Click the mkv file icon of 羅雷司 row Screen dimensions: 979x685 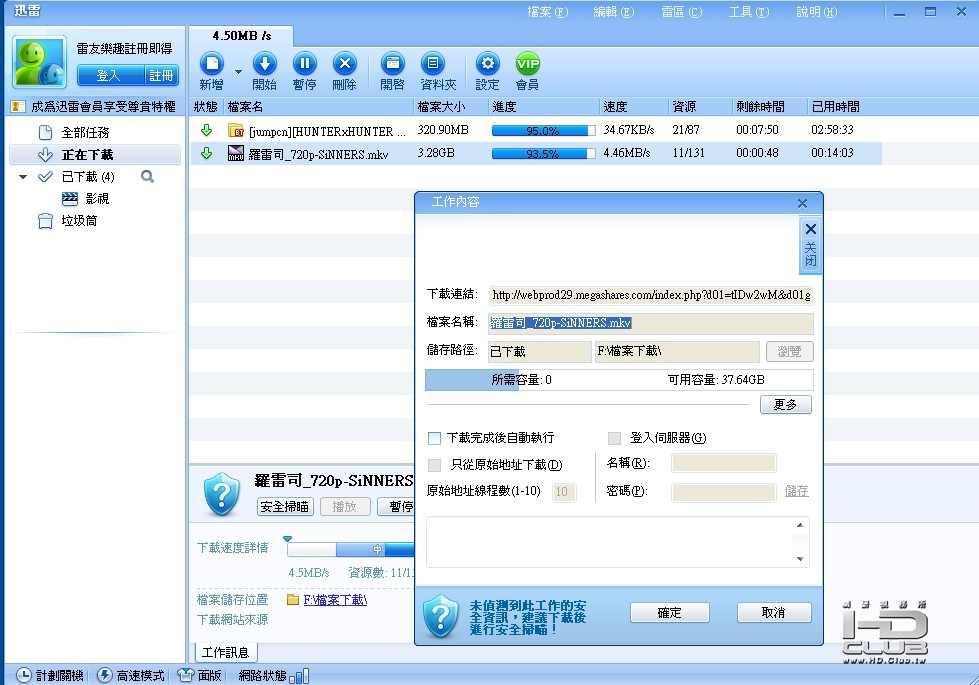[235, 153]
